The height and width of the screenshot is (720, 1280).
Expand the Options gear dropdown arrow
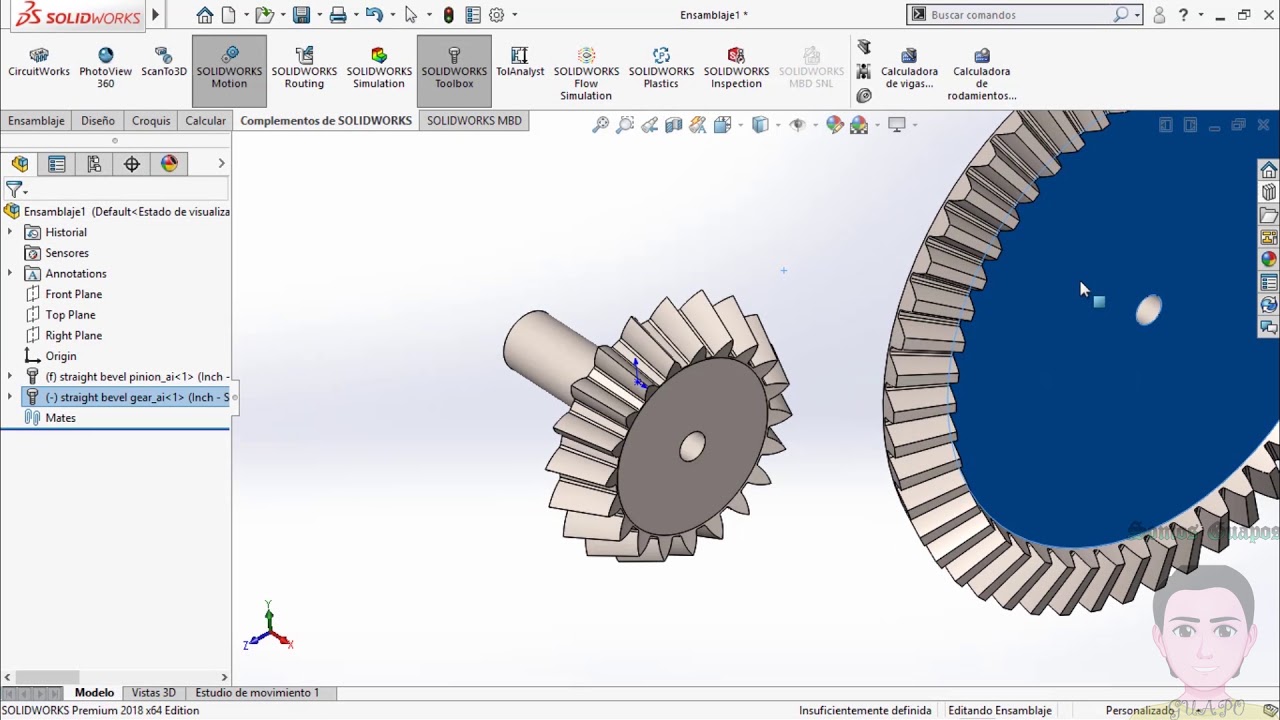coord(514,15)
